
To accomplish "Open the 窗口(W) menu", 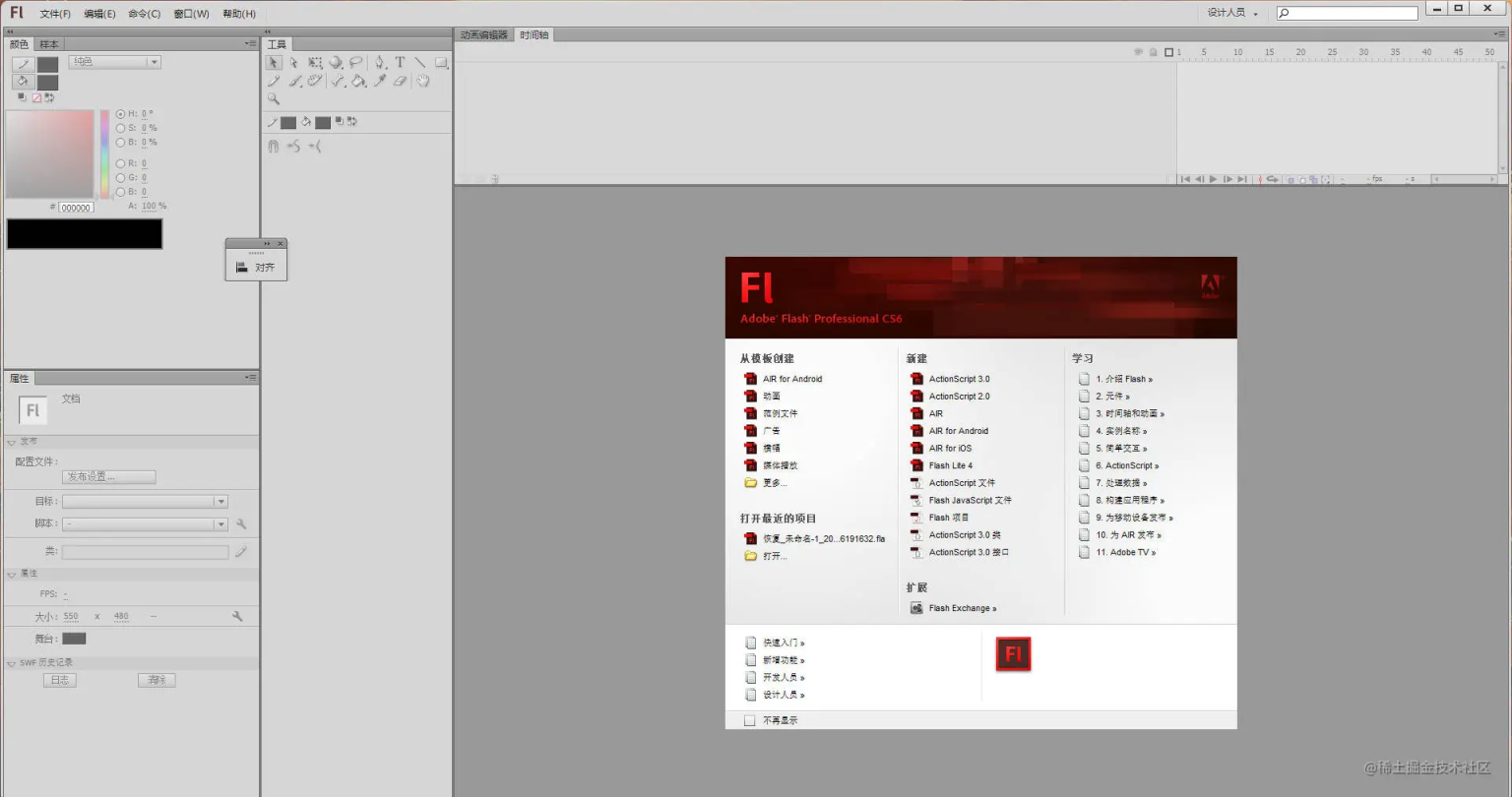I will [191, 14].
